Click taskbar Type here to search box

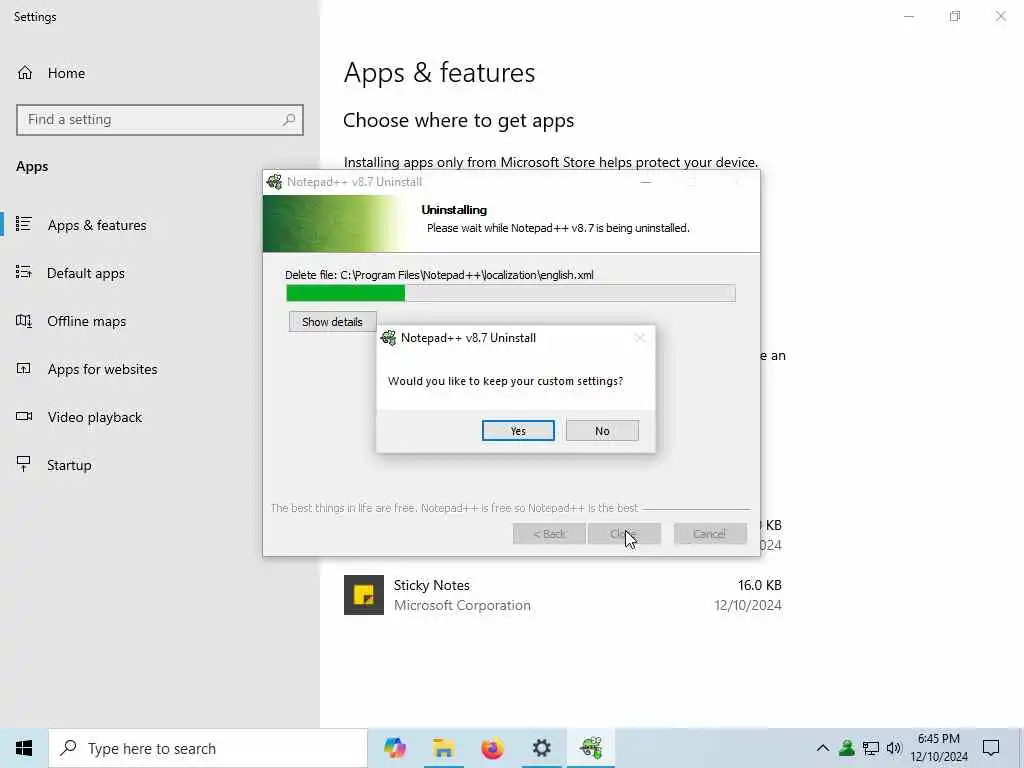click(208, 748)
